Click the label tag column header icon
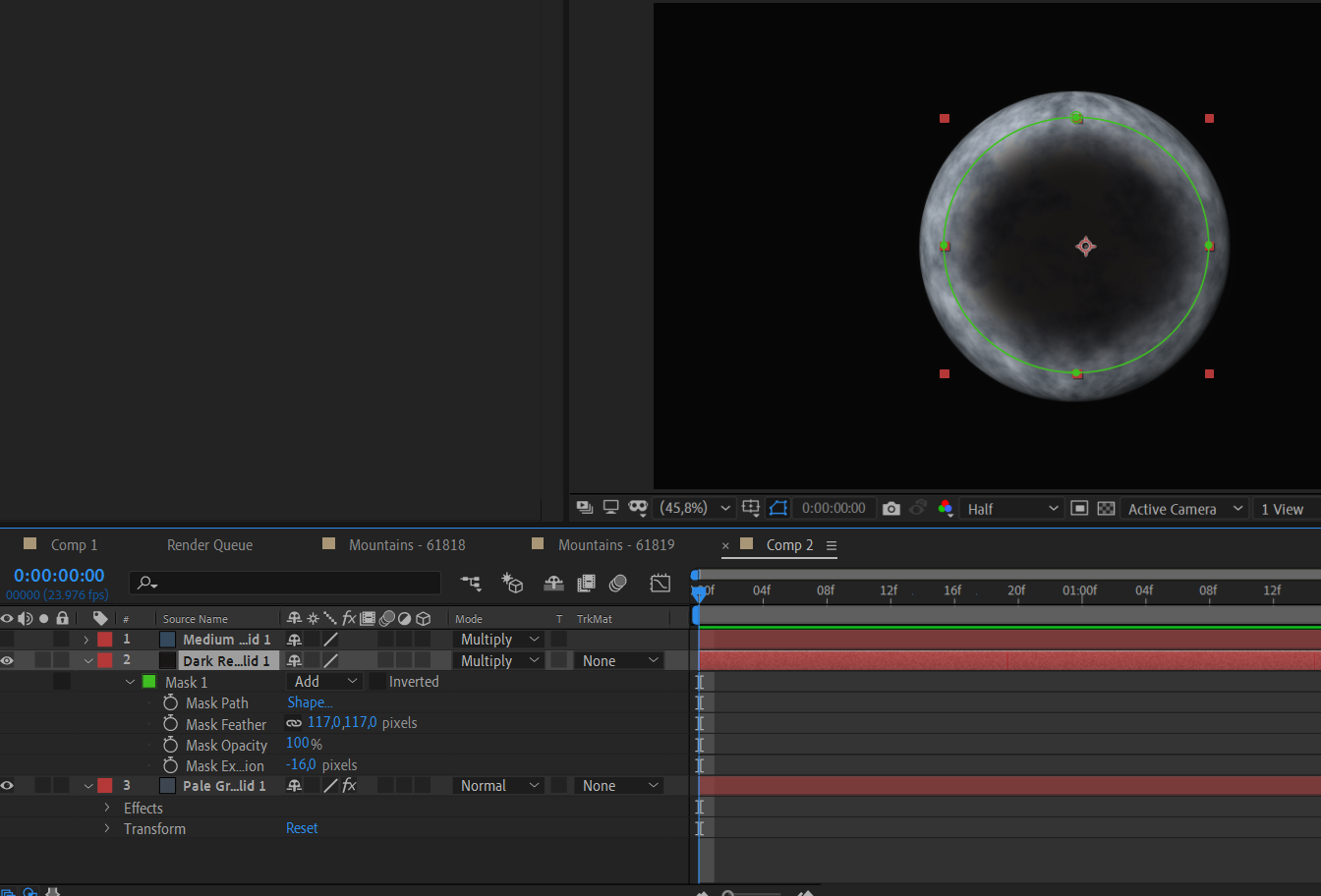The width and height of the screenshot is (1321, 896). tap(100, 618)
